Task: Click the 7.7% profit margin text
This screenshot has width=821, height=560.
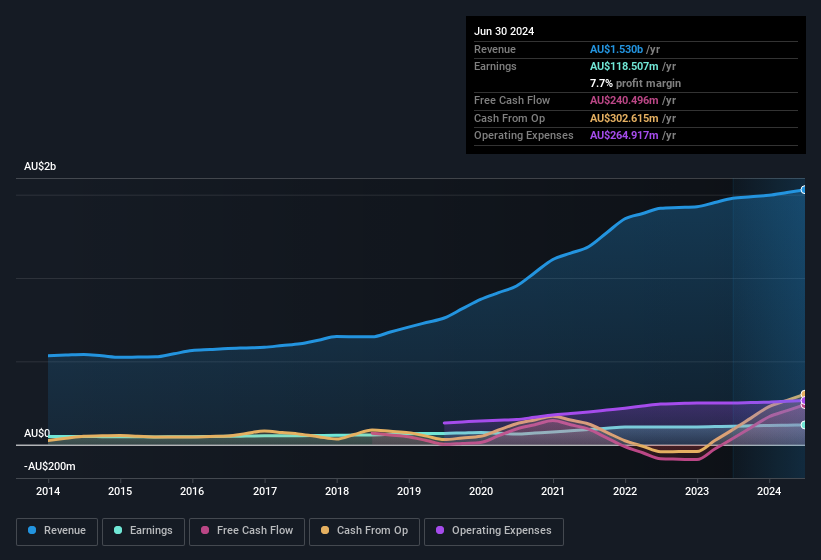Action: click(x=635, y=83)
